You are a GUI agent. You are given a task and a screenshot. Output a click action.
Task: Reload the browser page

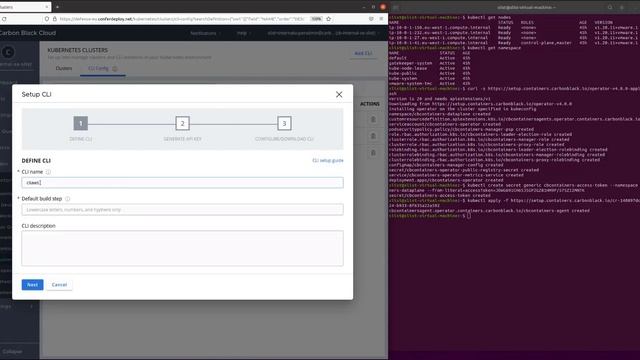[x=4, y=19]
